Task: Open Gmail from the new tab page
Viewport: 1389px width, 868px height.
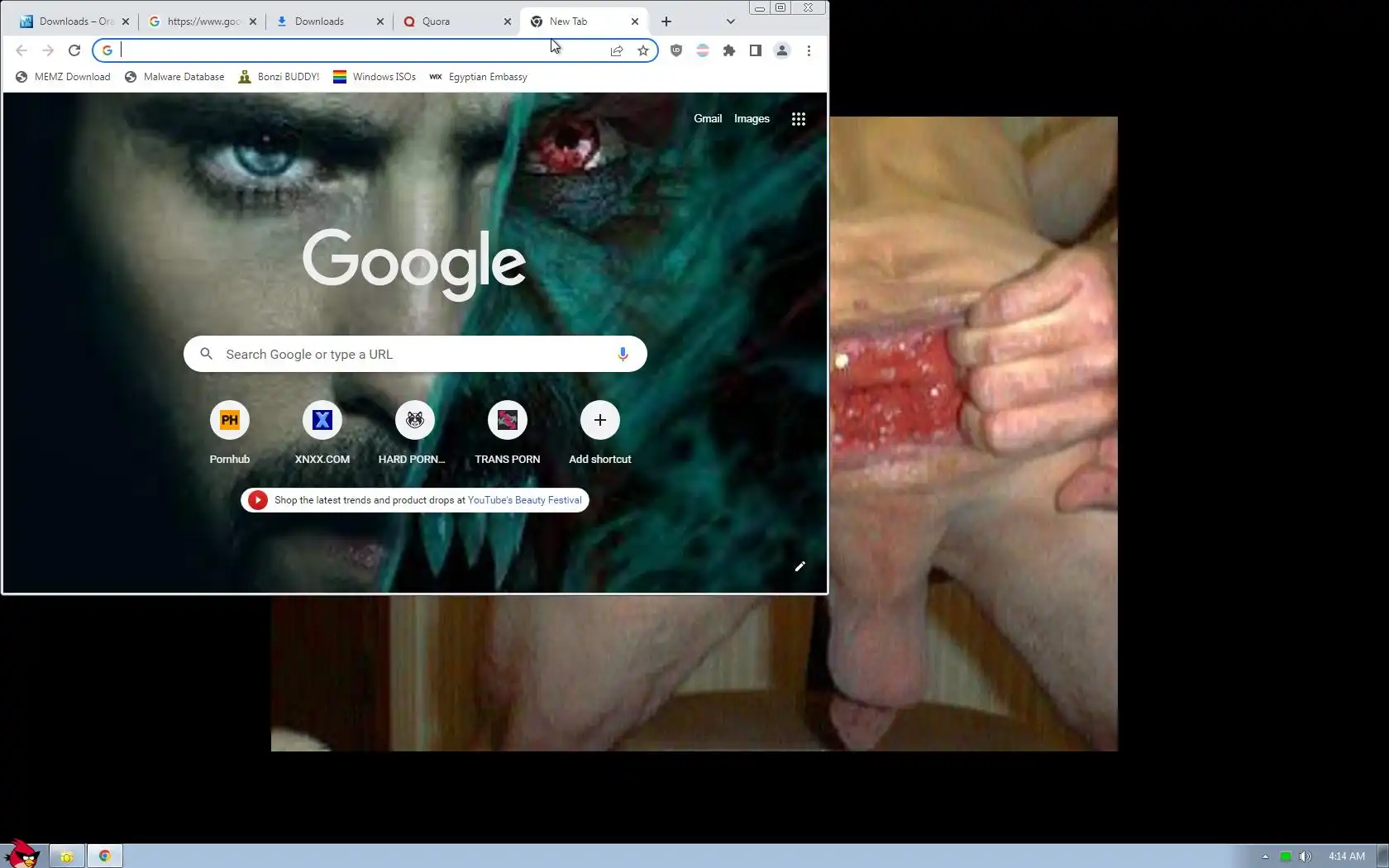Action: coord(708,119)
